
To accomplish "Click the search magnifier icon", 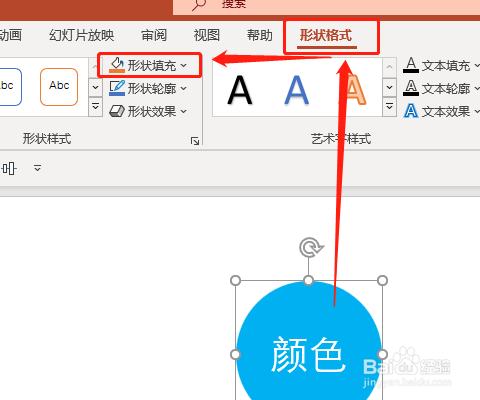I will [199, 4].
